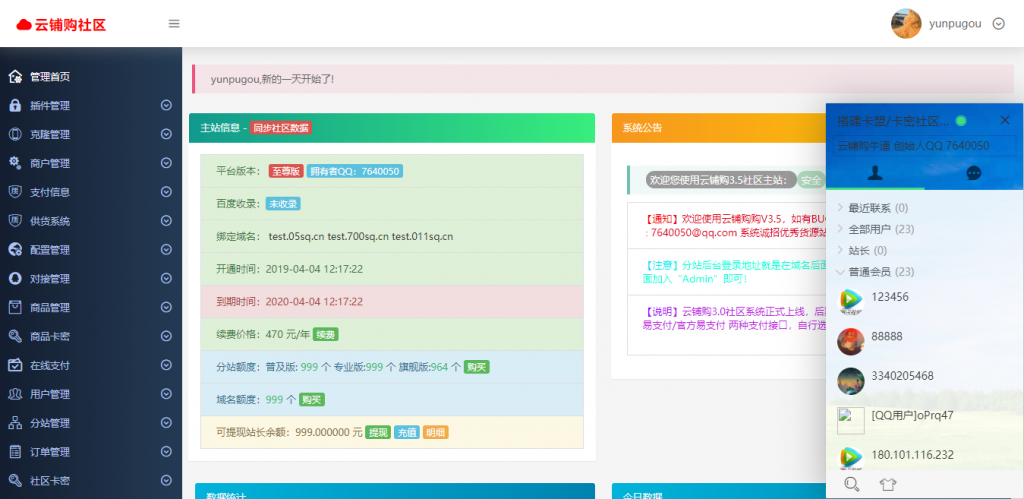Click the 云铺购社区 cloud logo
Screen dimensions: 1024x499
61,24
